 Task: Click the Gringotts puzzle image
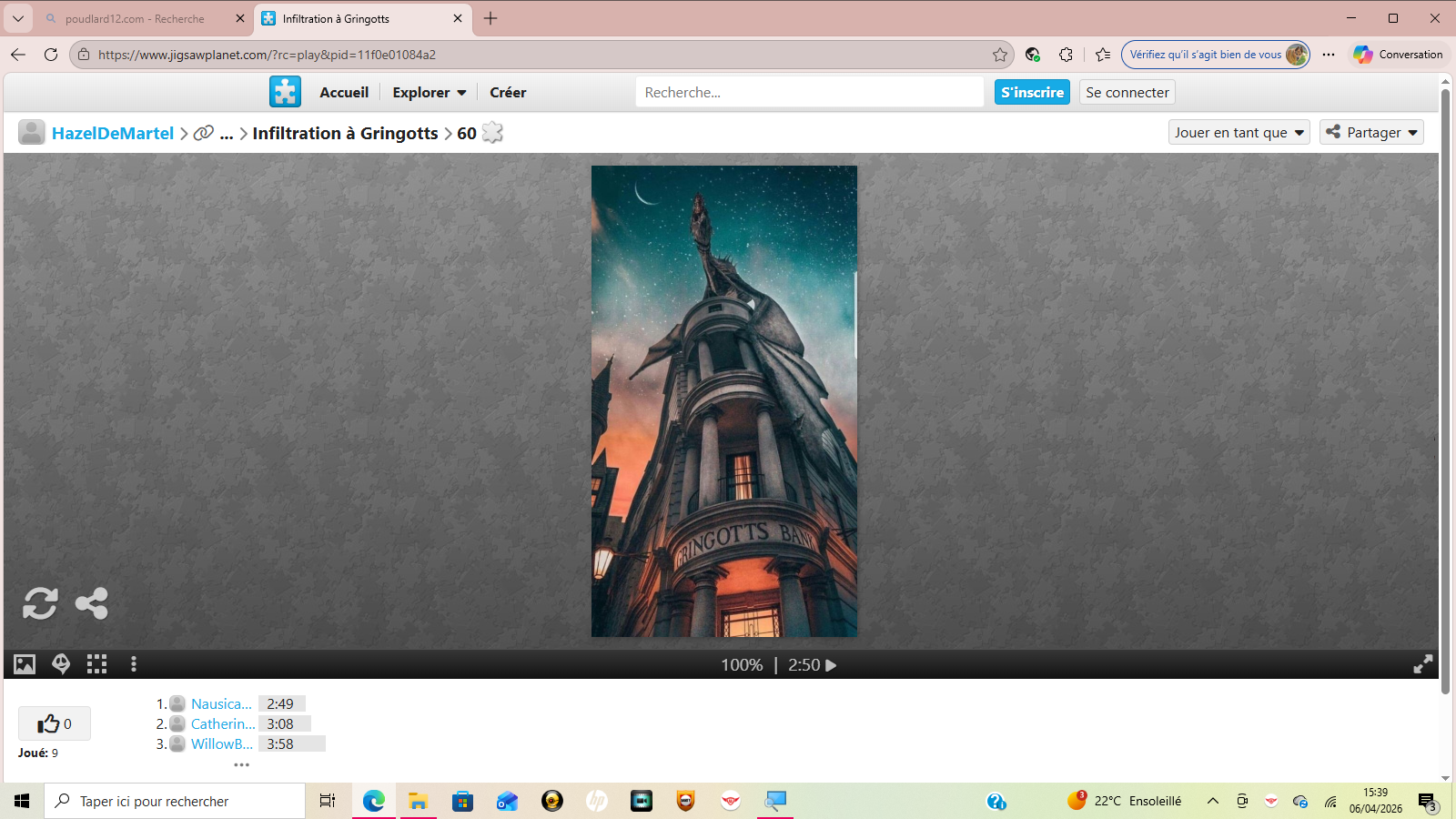[x=724, y=401]
